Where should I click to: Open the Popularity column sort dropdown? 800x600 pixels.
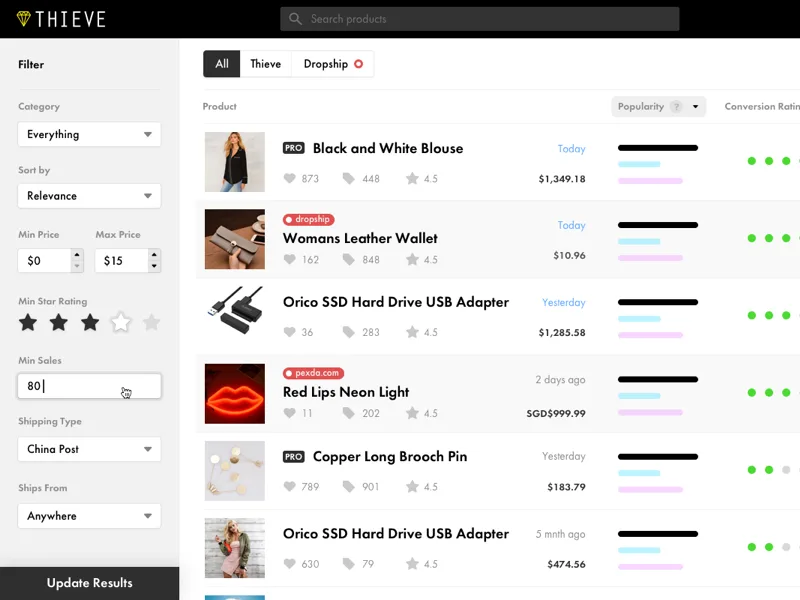point(695,107)
